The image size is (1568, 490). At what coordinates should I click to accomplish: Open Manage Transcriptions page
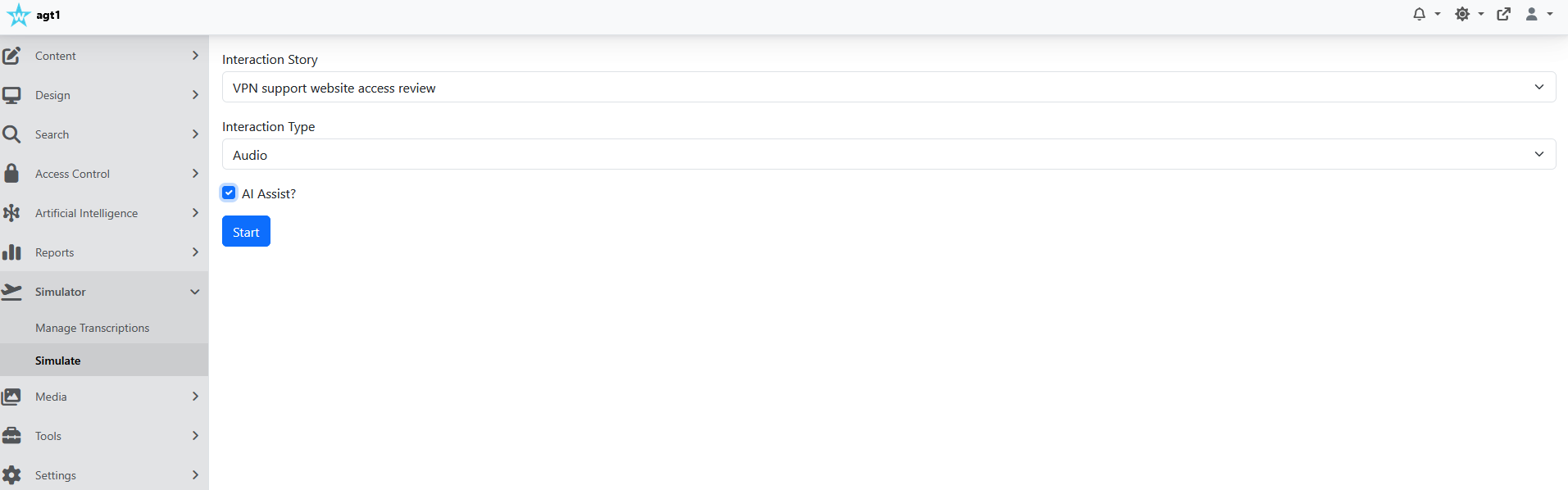[x=93, y=328]
